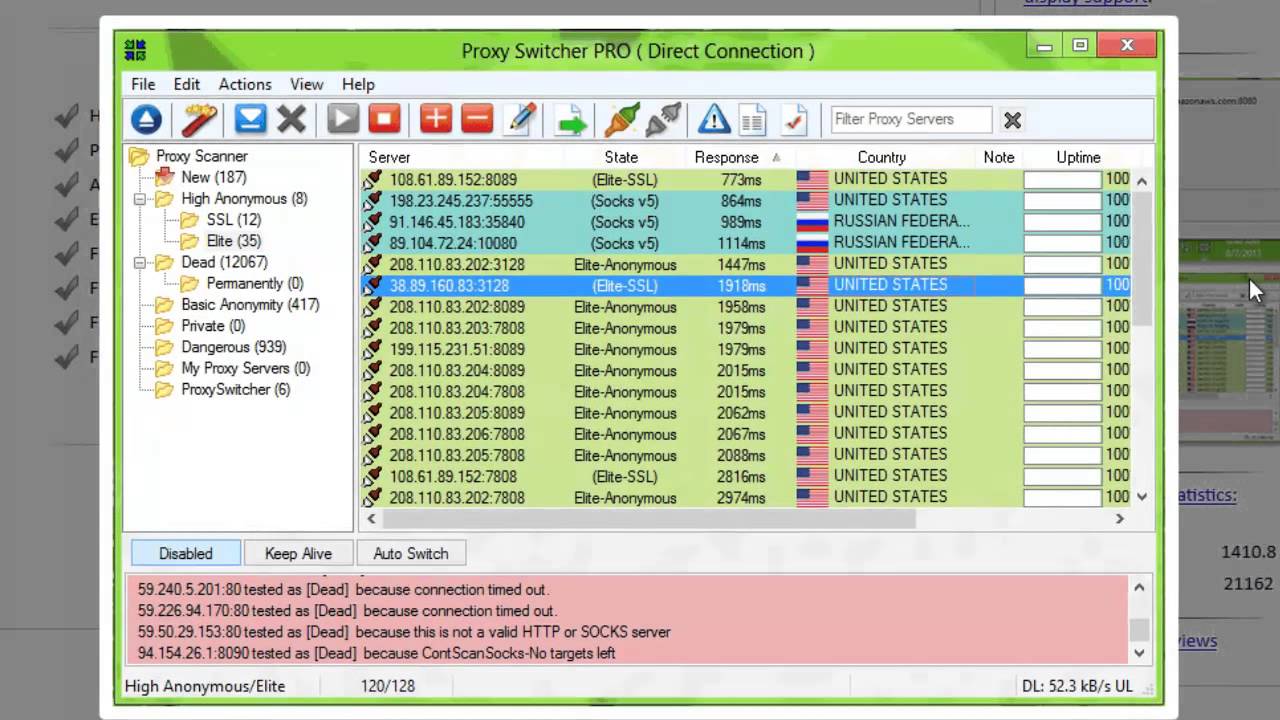
Task: Click the blue warning triangle icon
Action: click(714, 120)
